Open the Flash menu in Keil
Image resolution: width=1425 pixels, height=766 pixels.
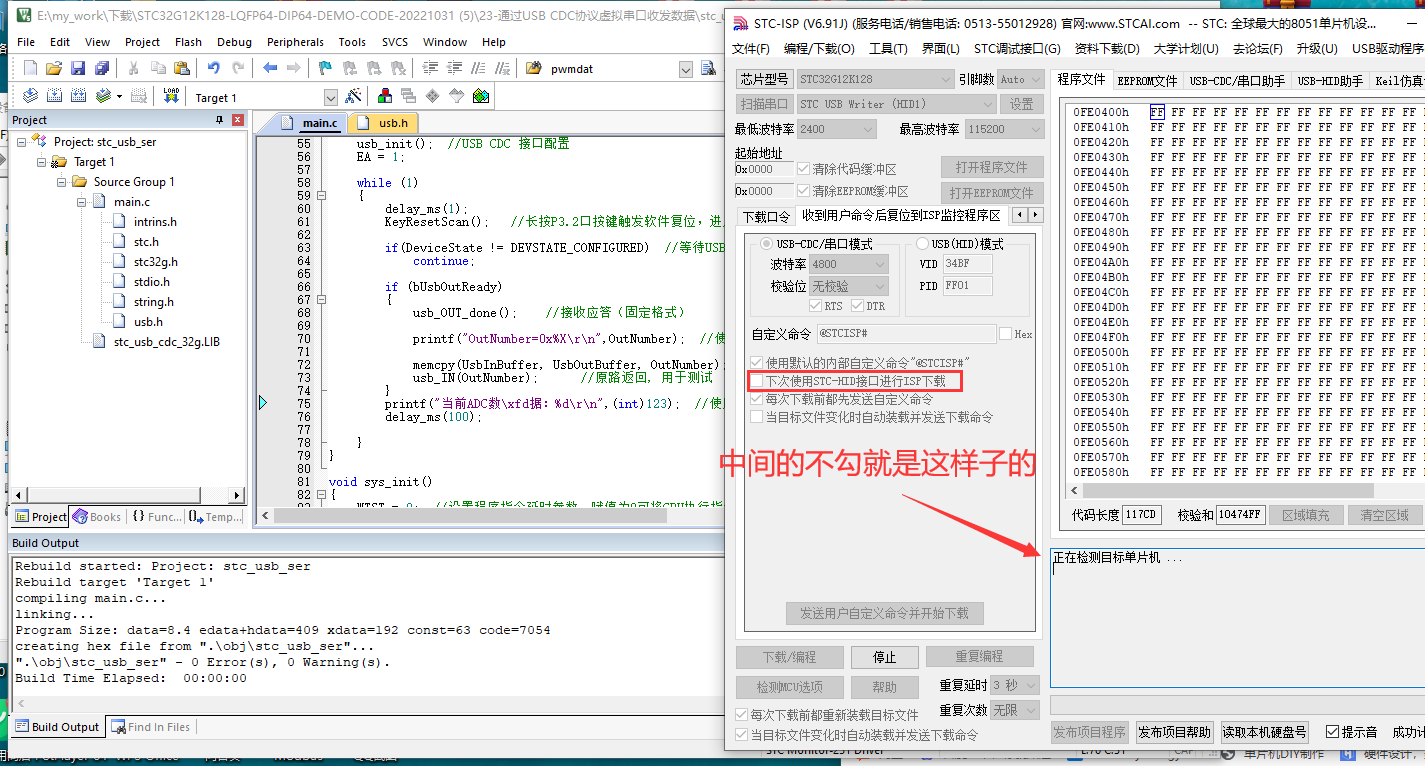click(188, 42)
